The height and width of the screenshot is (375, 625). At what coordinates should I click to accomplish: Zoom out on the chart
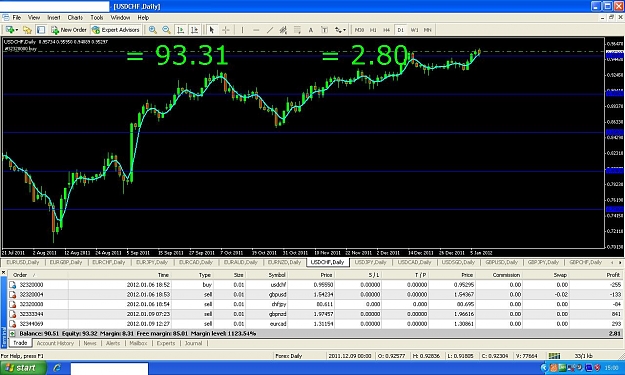(167, 30)
